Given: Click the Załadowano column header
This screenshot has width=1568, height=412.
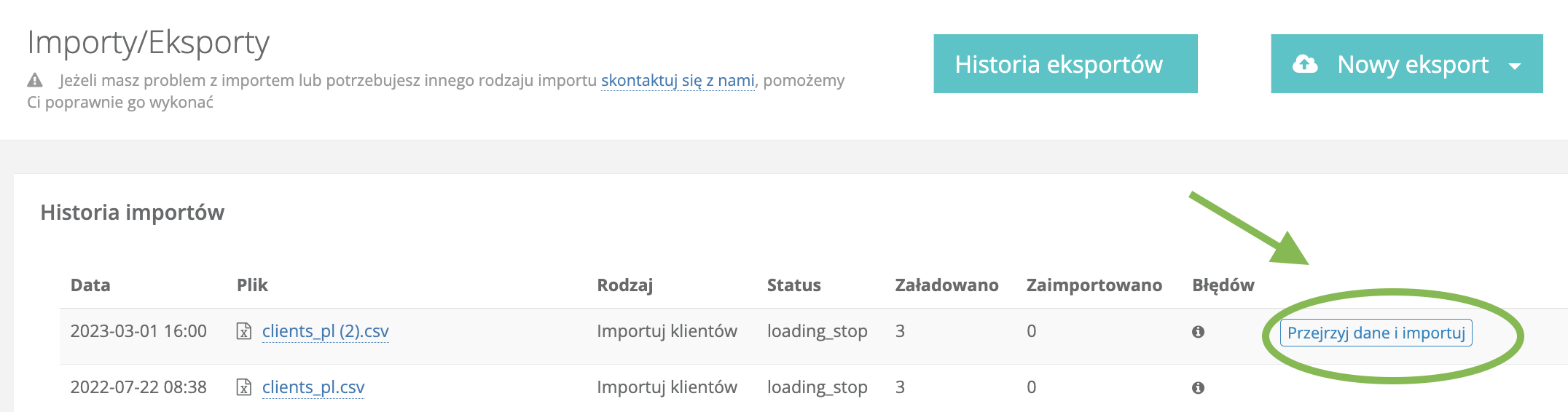Looking at the screenshot, I should pos(946,285).
